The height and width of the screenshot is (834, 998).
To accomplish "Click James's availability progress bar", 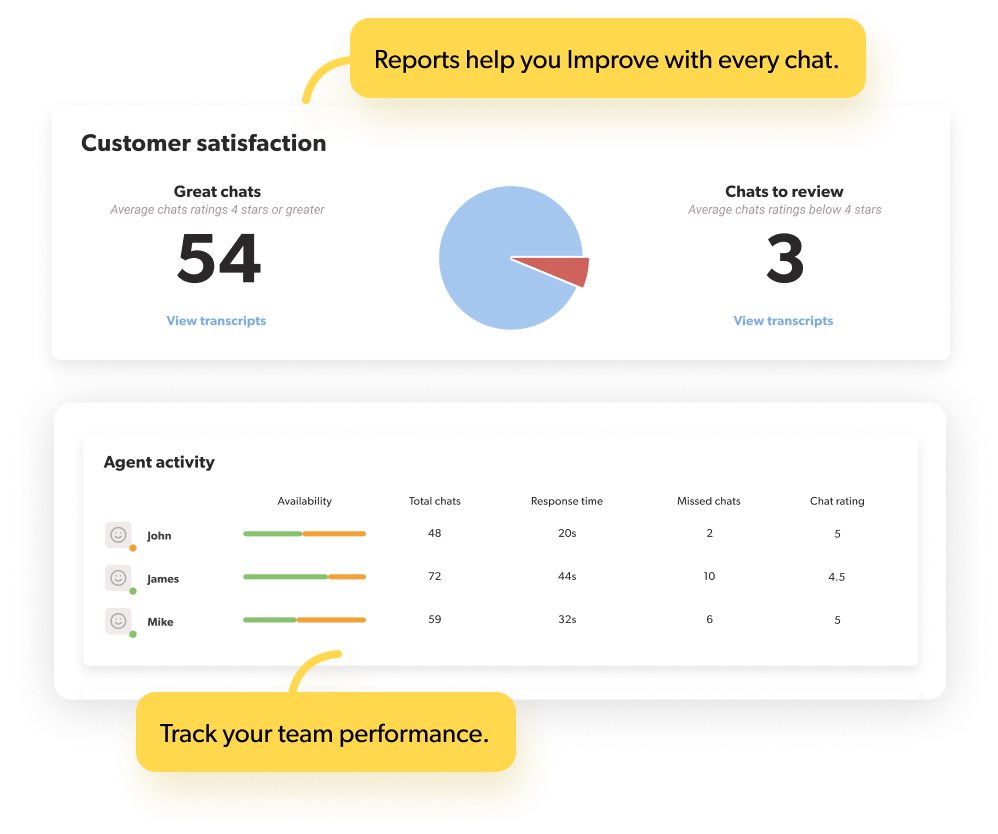I will 304,577.
